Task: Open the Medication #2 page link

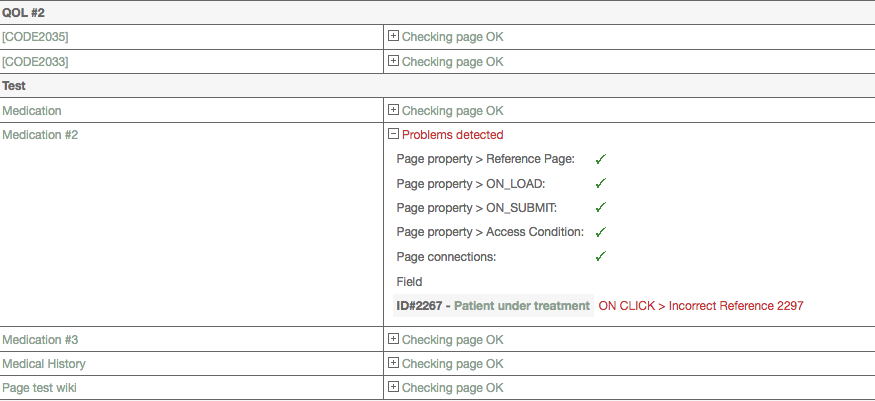Action: pos(40,135)
